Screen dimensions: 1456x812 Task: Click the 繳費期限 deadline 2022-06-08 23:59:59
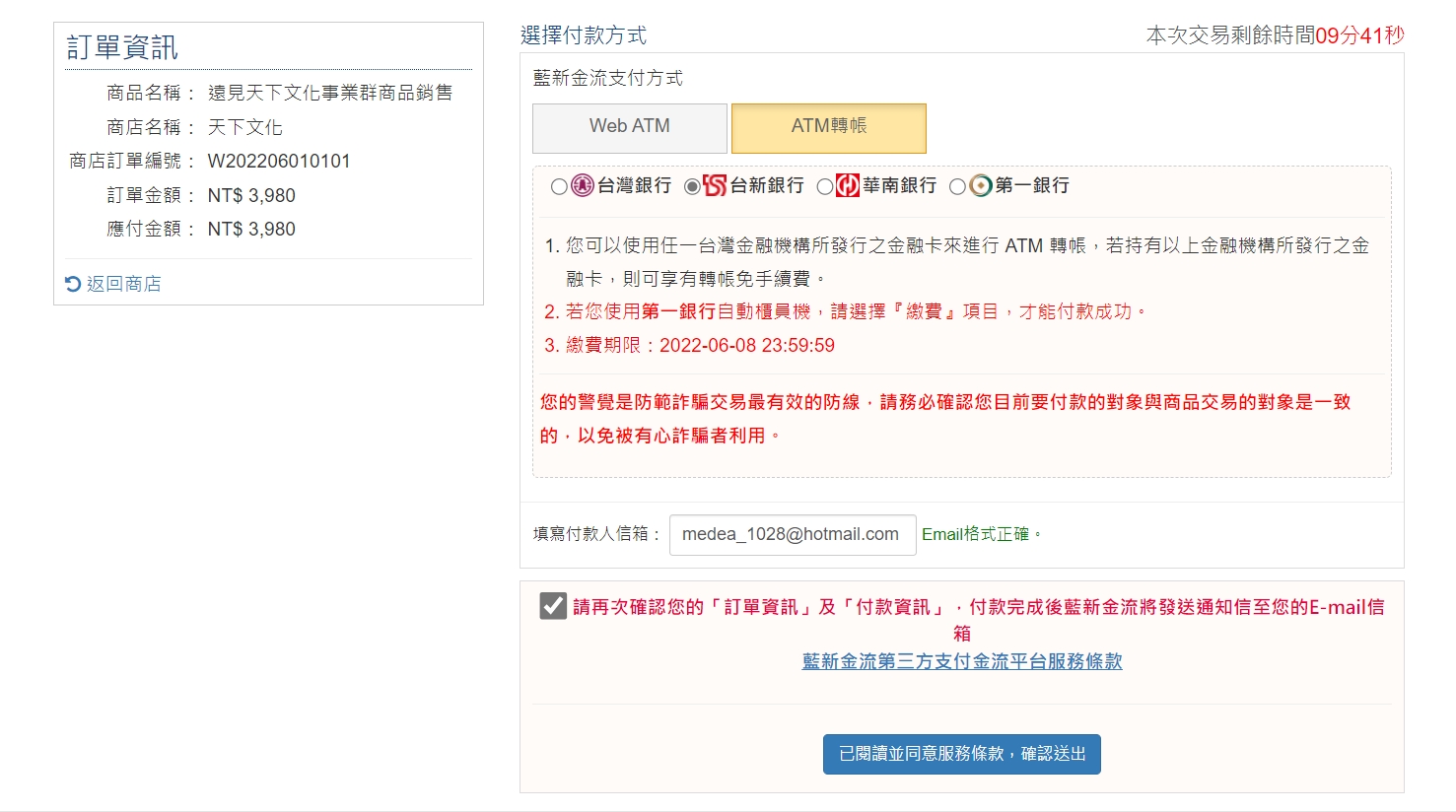pyautogui.click(x=747, y=346)
